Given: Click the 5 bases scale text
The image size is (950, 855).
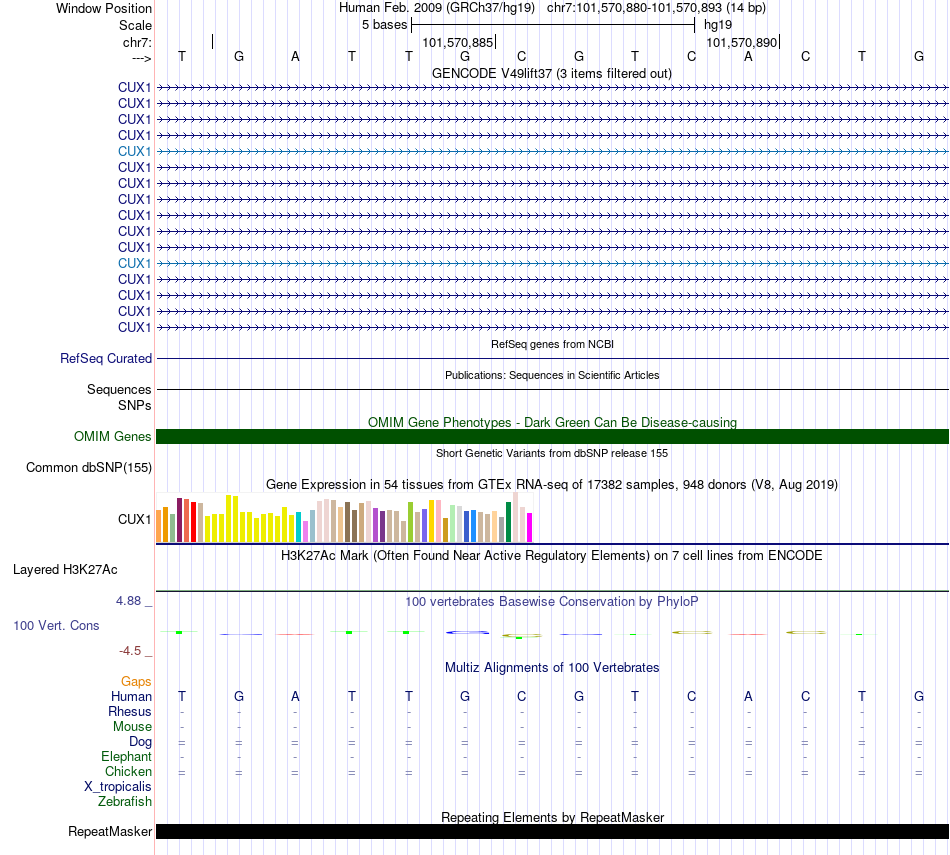Looking at the screenshot, I should coord(385,25).
